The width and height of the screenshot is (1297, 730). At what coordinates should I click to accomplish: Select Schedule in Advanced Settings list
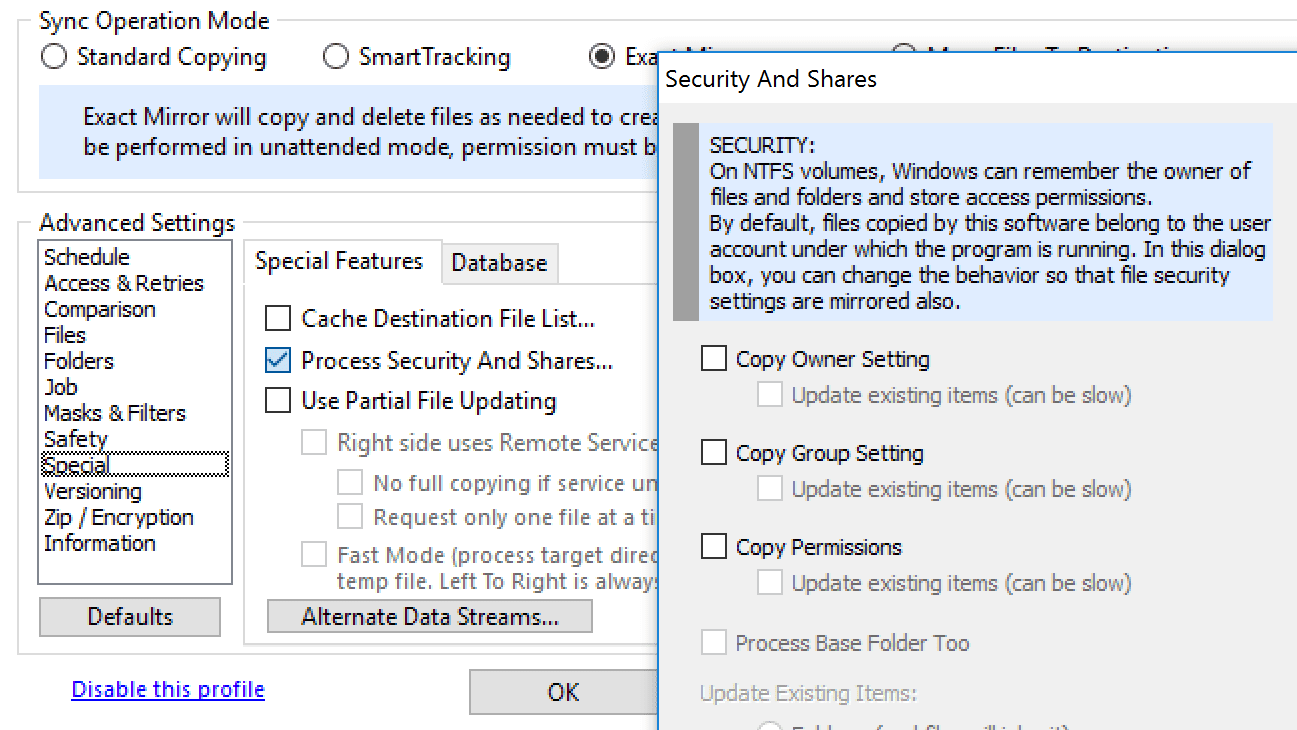[87, 256]
